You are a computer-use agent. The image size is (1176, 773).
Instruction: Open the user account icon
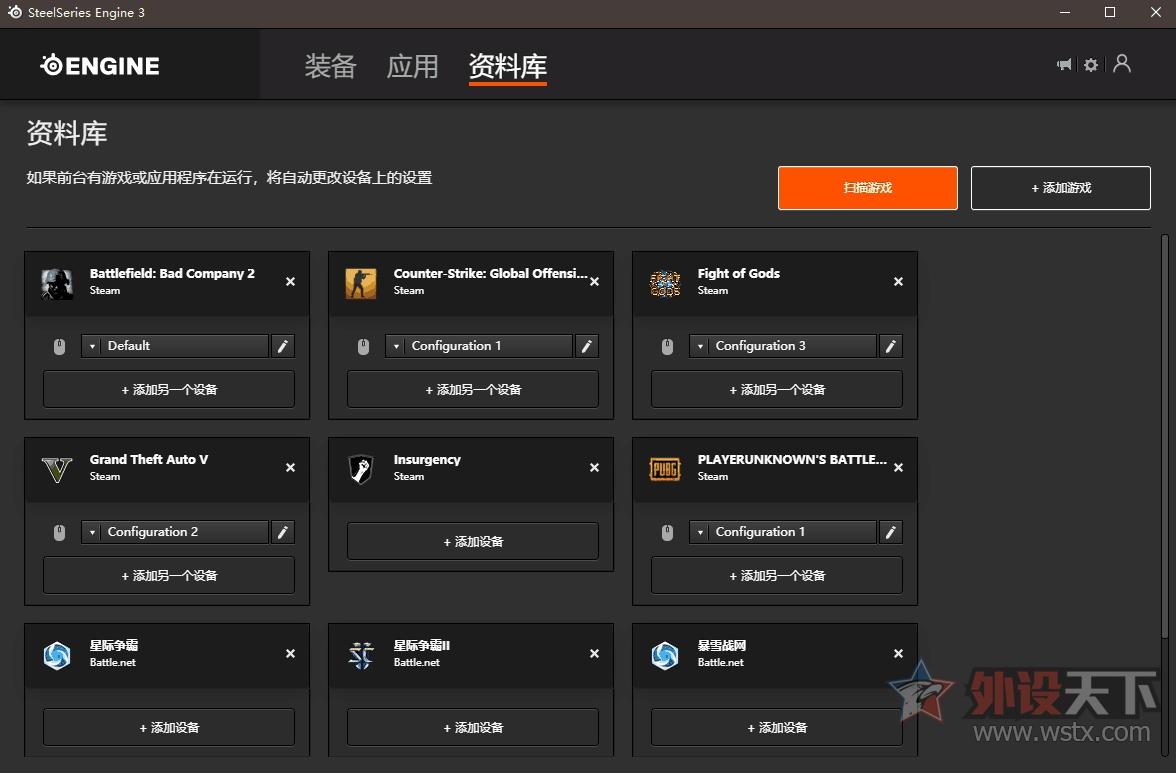pyautogui.click(x=1122, y=64)
